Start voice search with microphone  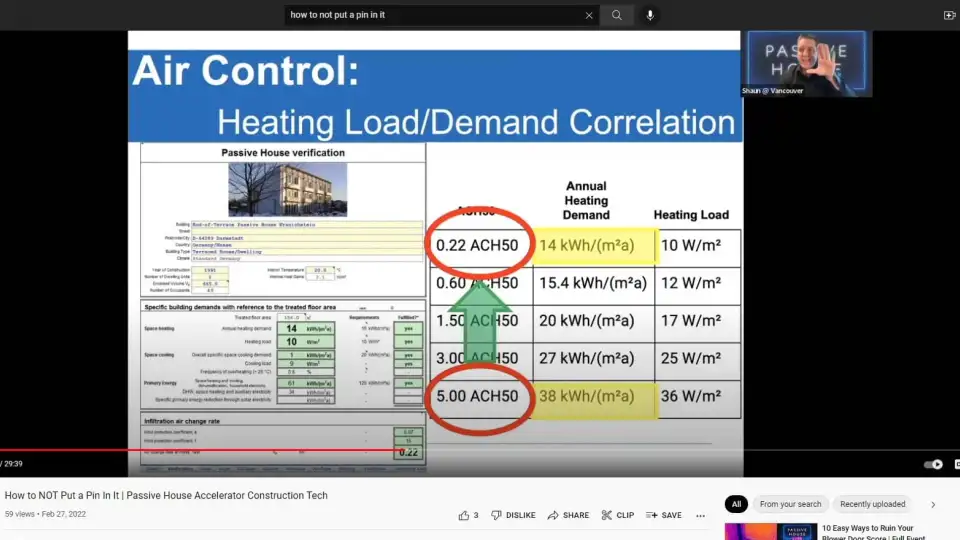click(650, 15)
